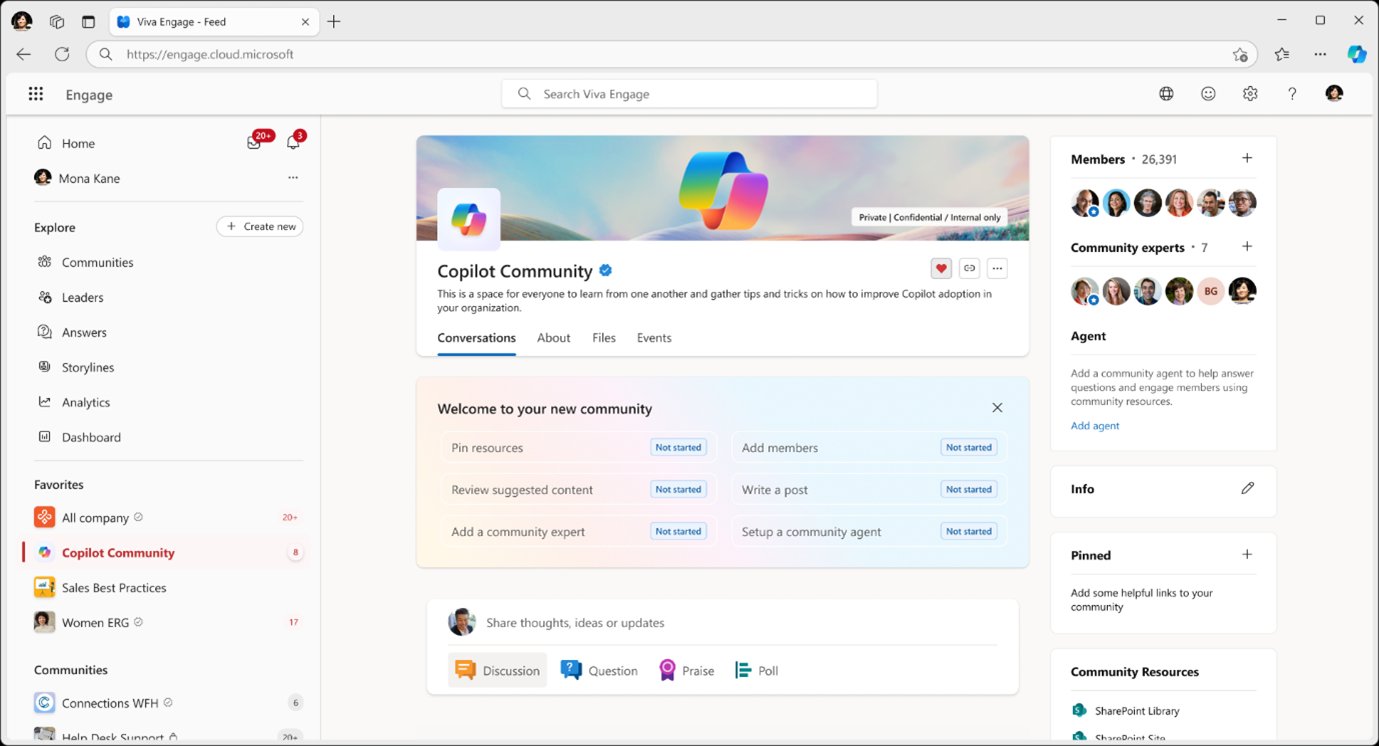Open the community more options ellipsis menu

(x=996, y=268)
